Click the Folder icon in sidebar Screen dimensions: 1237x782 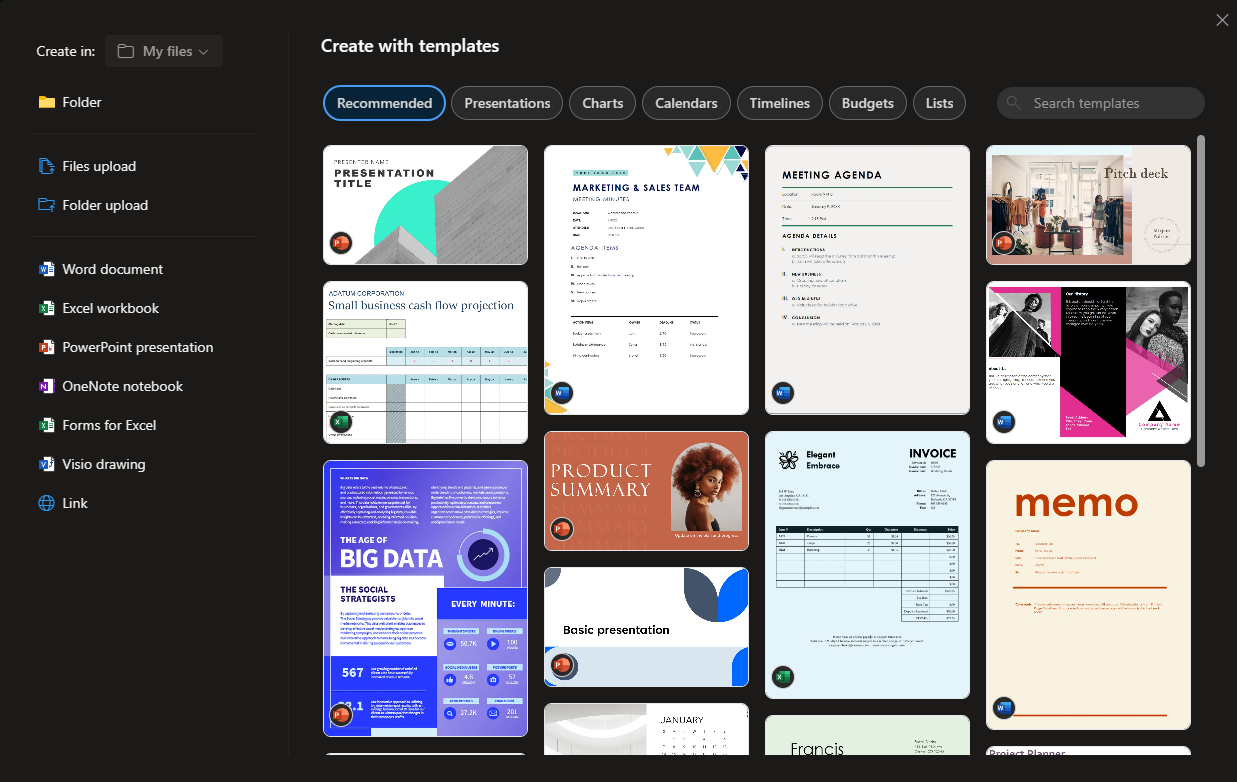click(46, 102)
